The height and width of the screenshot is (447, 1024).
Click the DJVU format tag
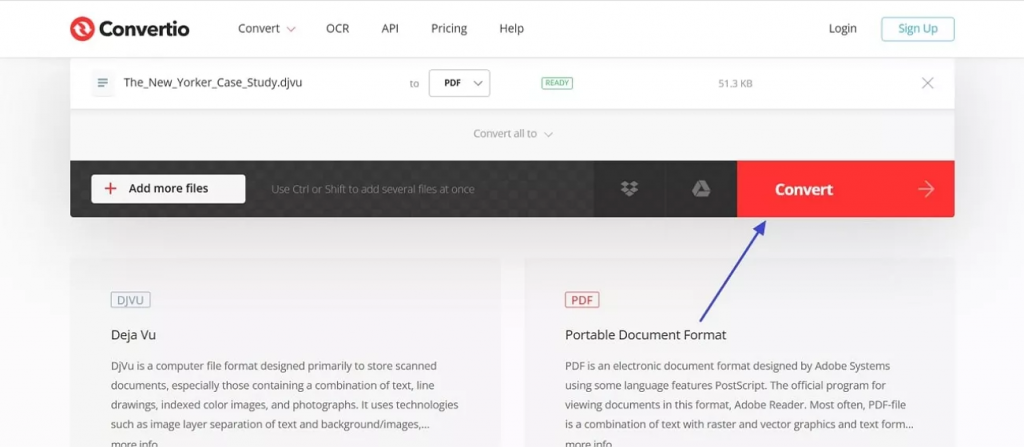tap(131, 300)
